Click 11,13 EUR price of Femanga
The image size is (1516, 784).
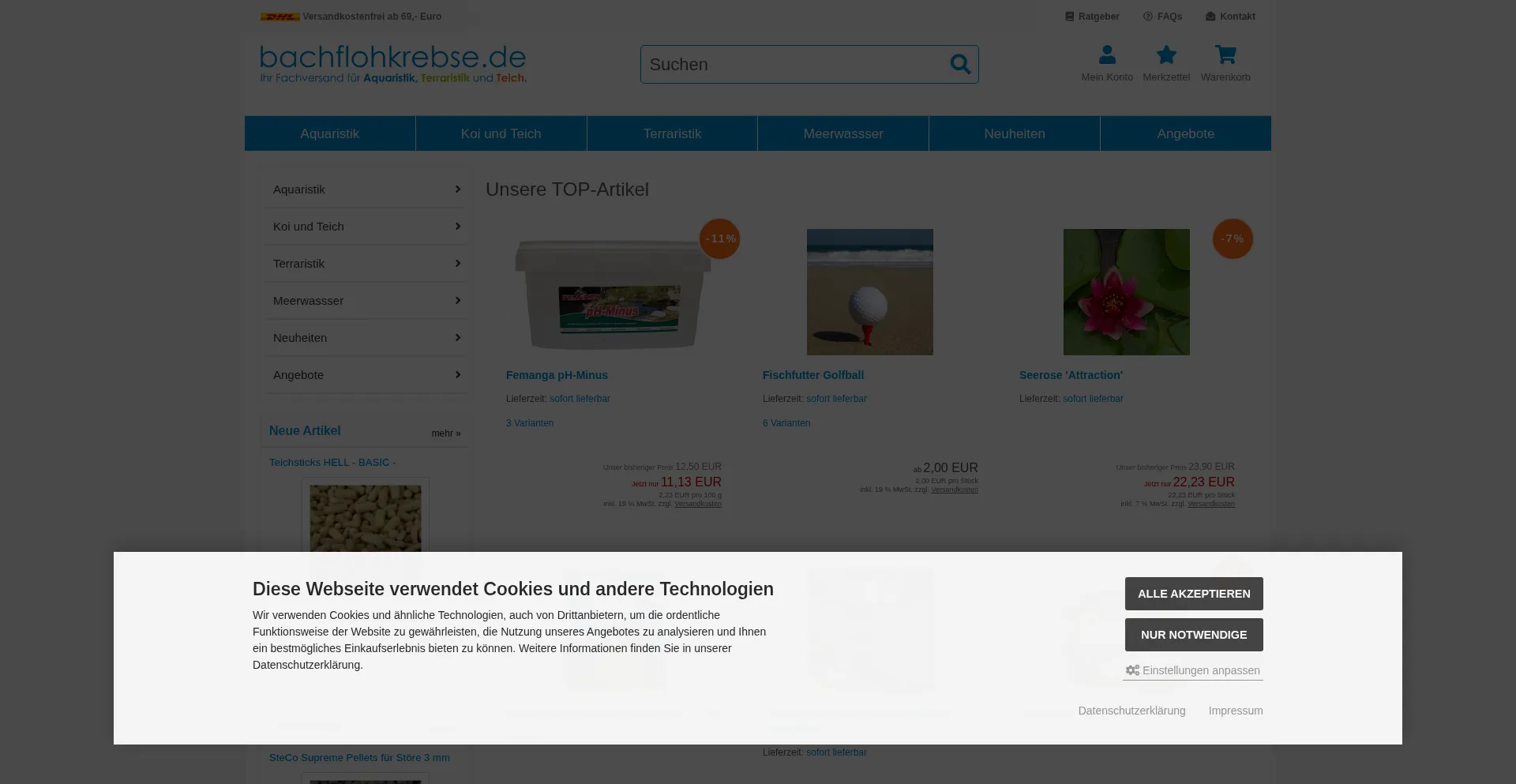(x=691, y=482)
